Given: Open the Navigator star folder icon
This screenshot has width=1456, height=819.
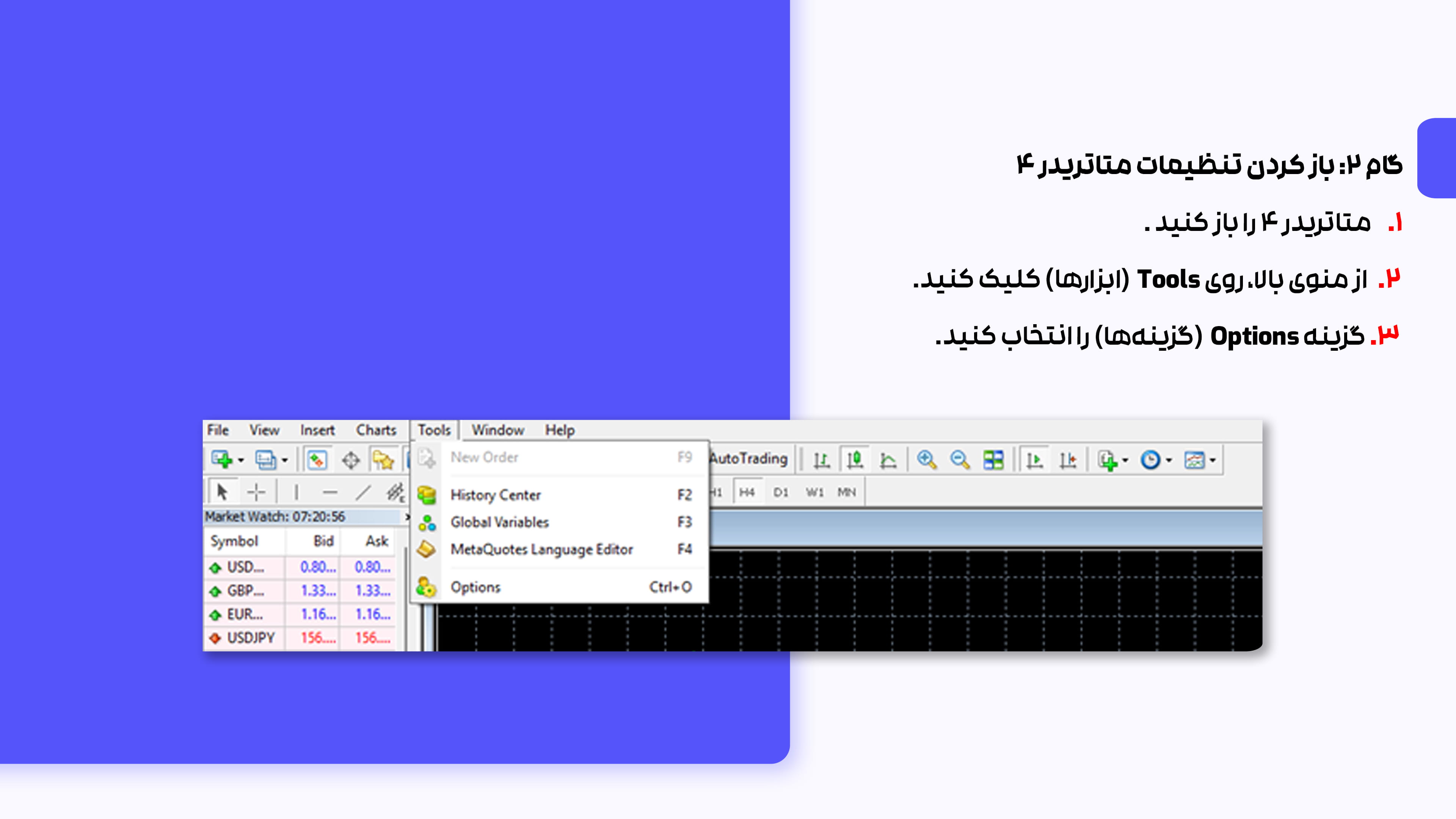Looking at the screenshot, I should (x=383, y=460).
